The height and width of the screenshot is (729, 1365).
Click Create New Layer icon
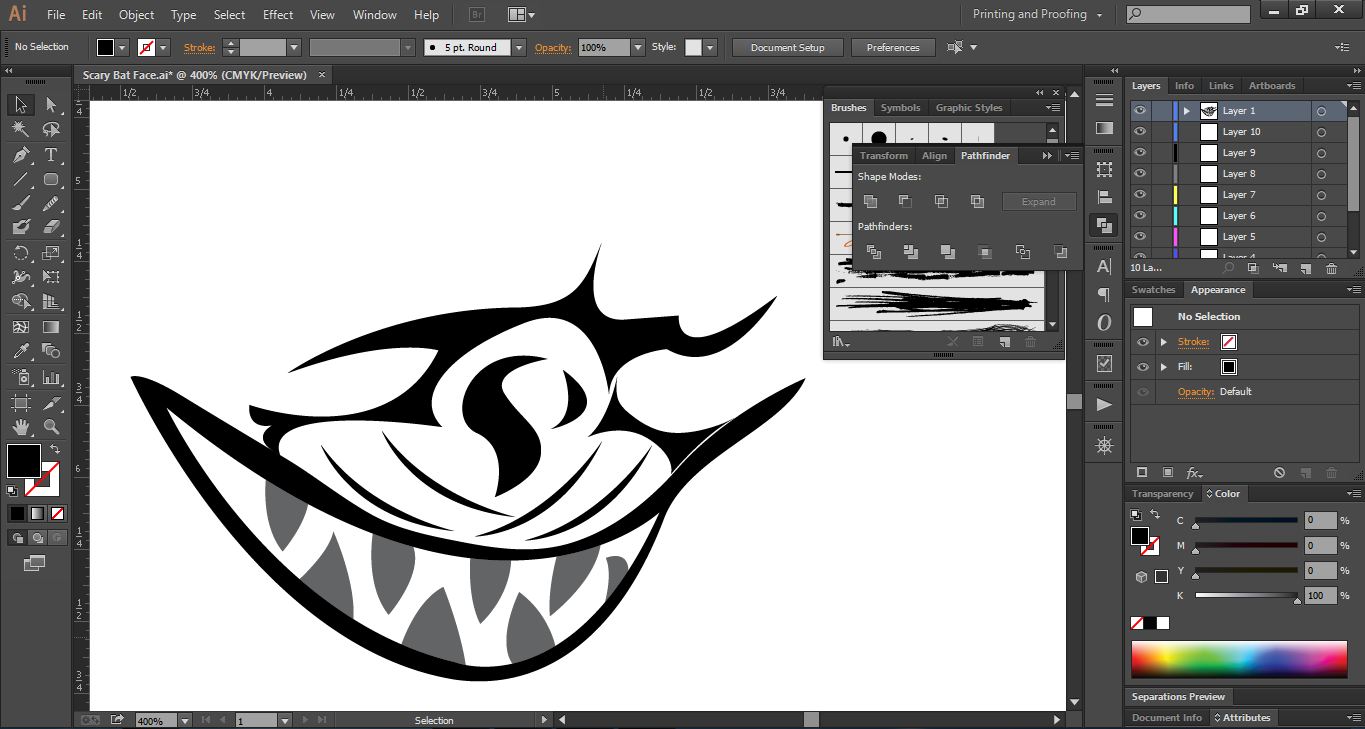[1305, 268]
